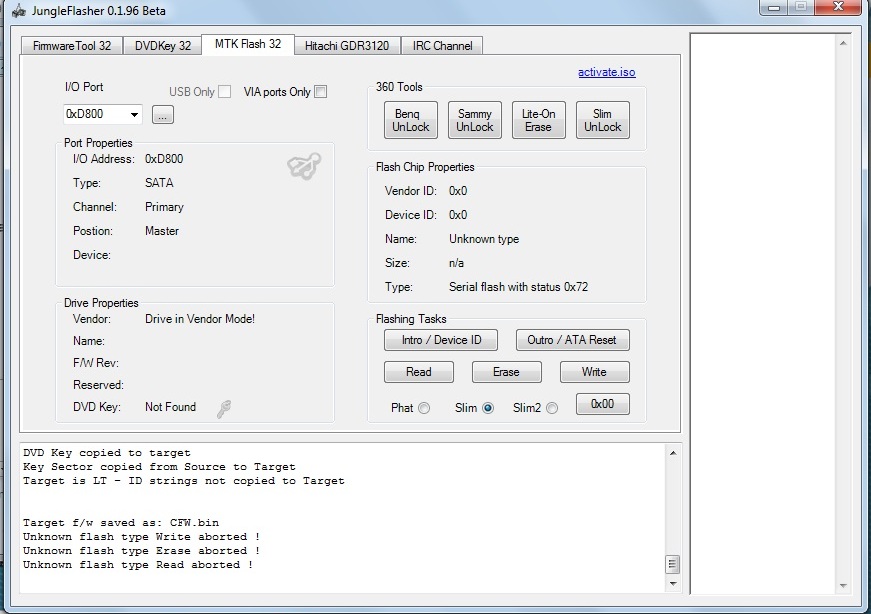
Task: Click the key icon beside DVD Key
Action: point(224,408)
